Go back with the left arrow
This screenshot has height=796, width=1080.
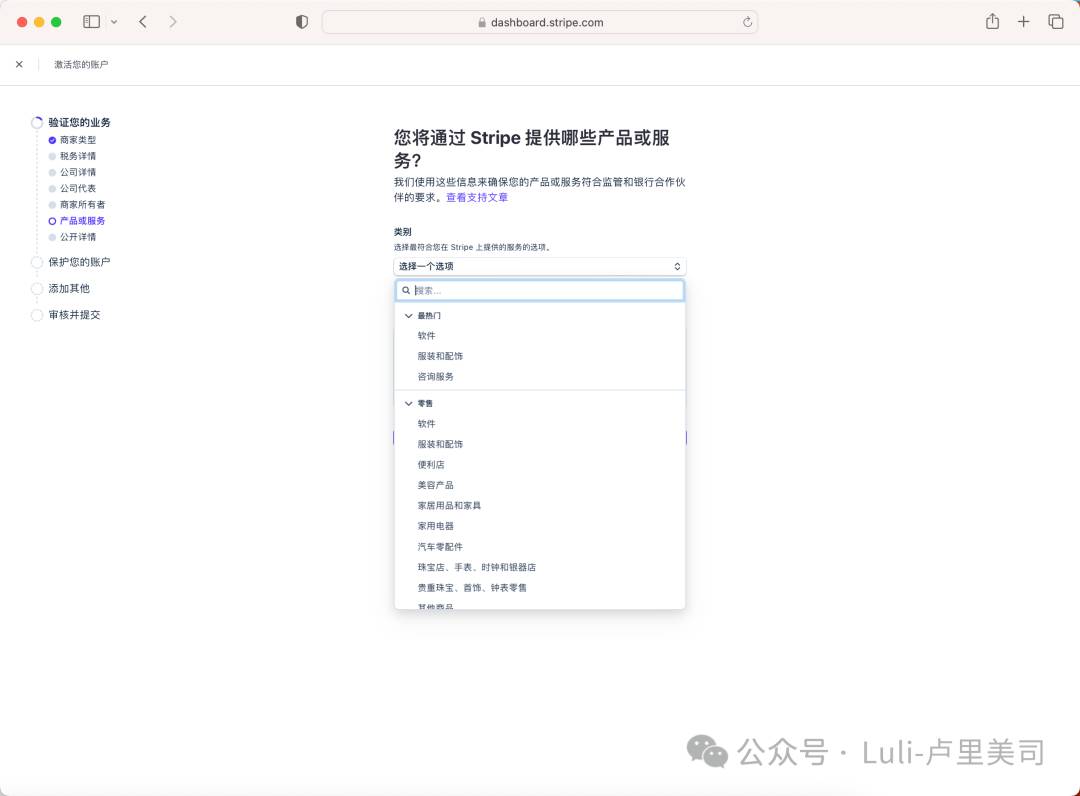[143, 22]
